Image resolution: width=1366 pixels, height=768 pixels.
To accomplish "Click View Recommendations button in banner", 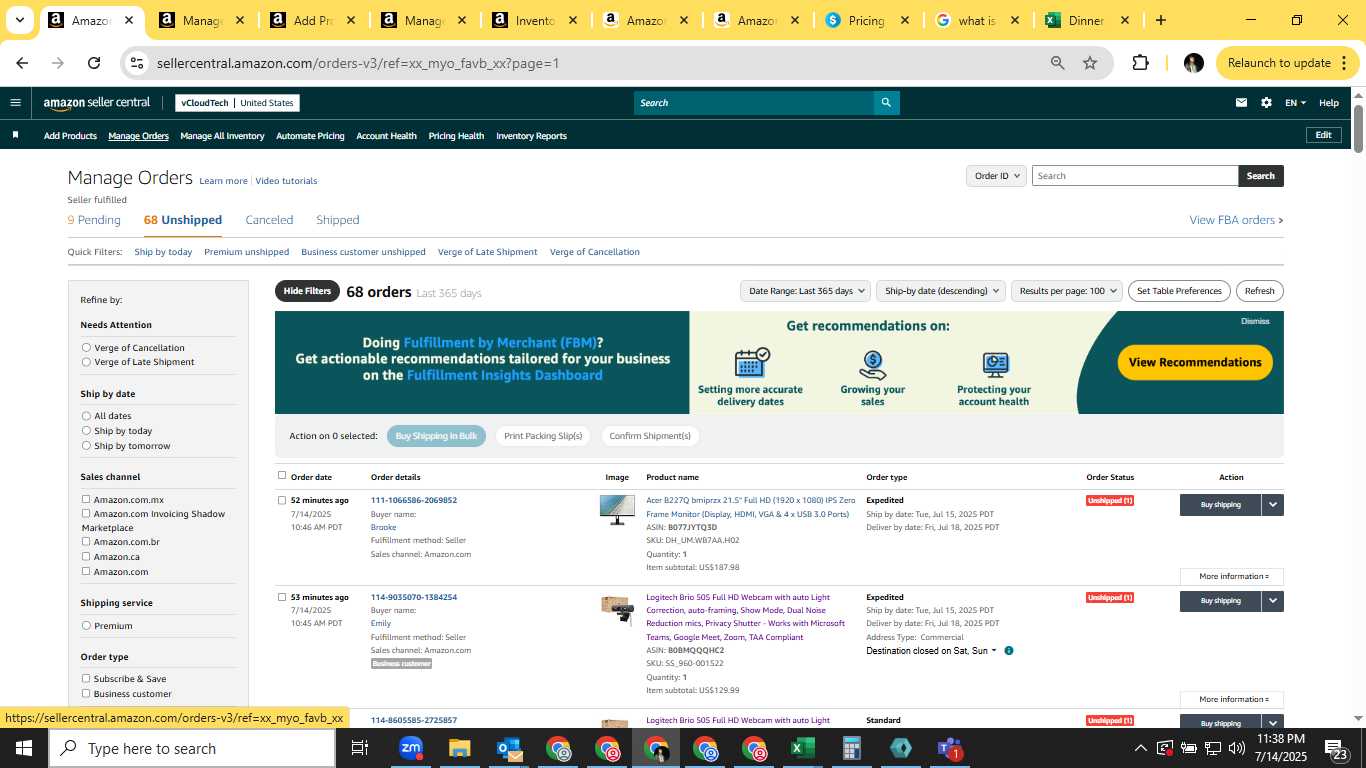I will 1195,362.
